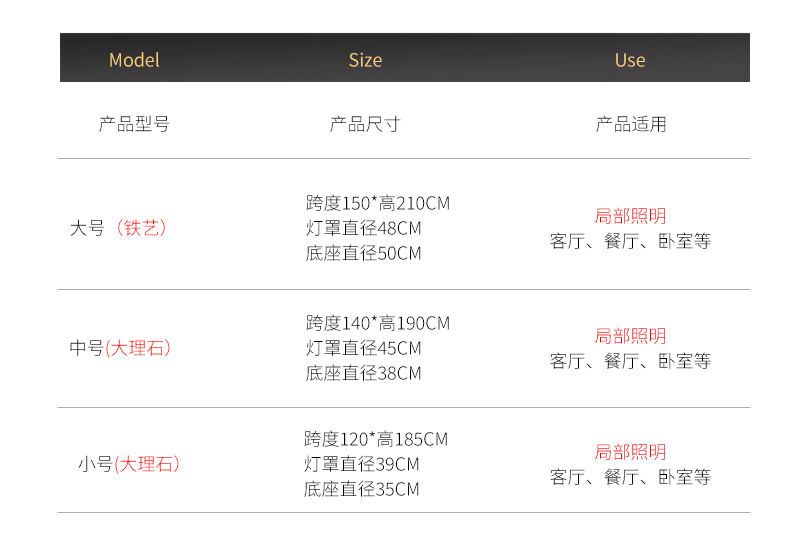Click the 大号 (铁艺) model label

click(x=118, y=228)
